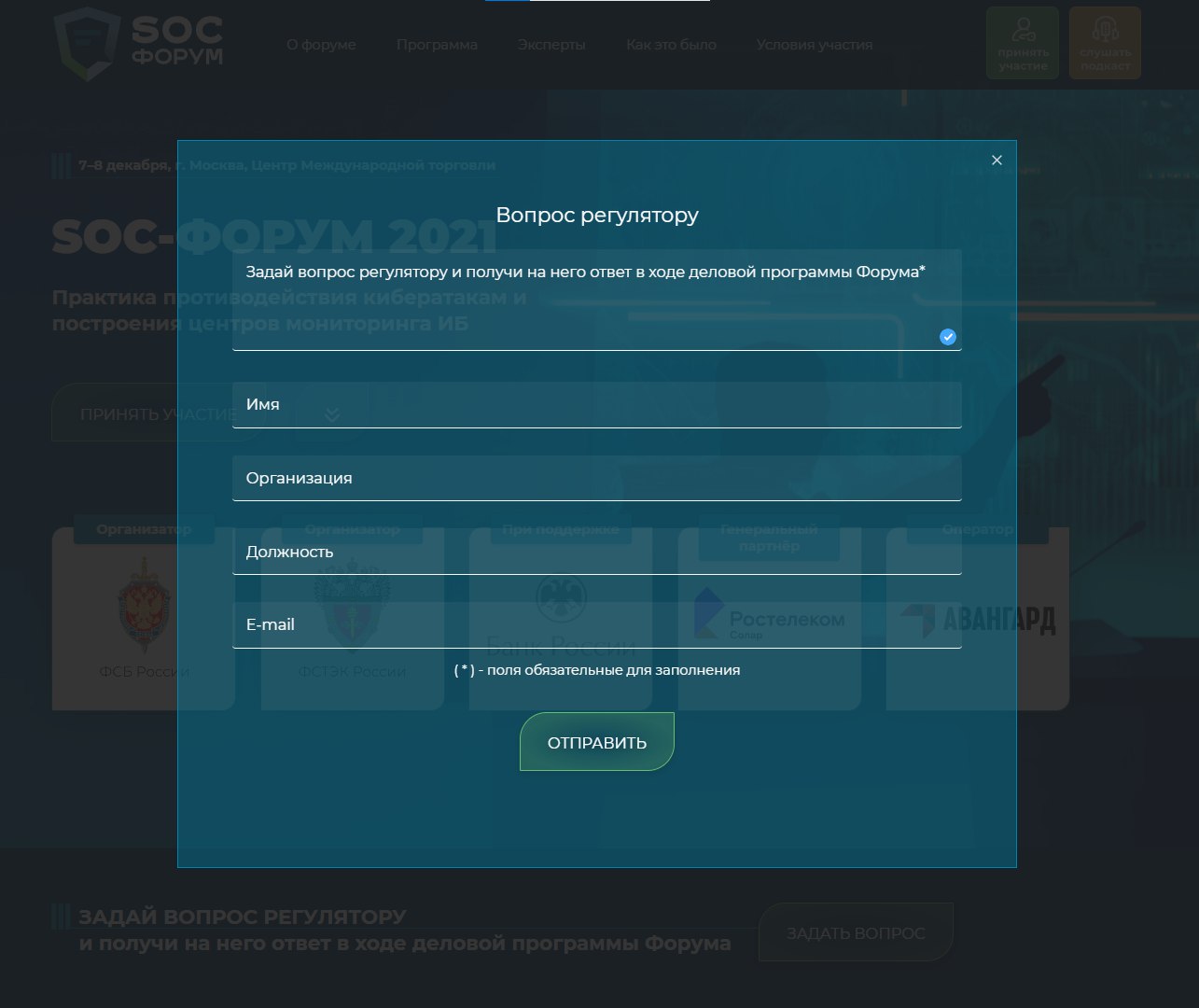Open О форуме menu item
This screenshot has height=1008, width=1199.
[321, 45]
